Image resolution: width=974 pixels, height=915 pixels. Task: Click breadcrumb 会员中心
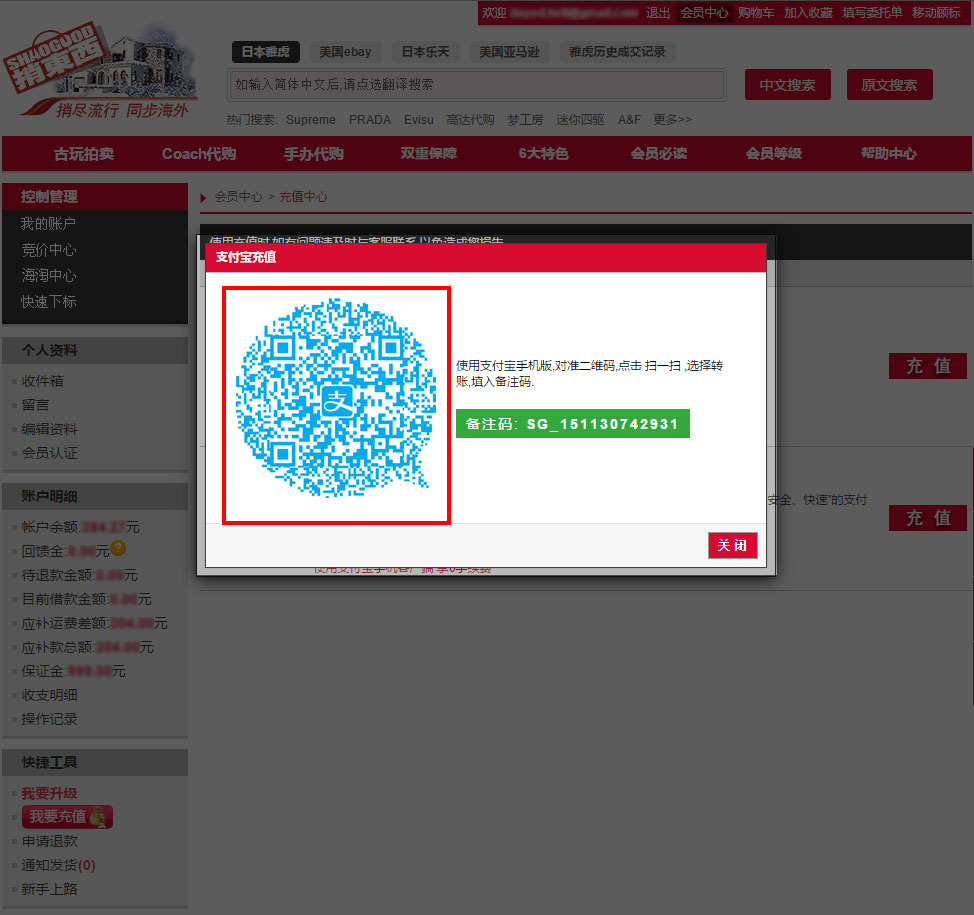click(x=238, y=197)
